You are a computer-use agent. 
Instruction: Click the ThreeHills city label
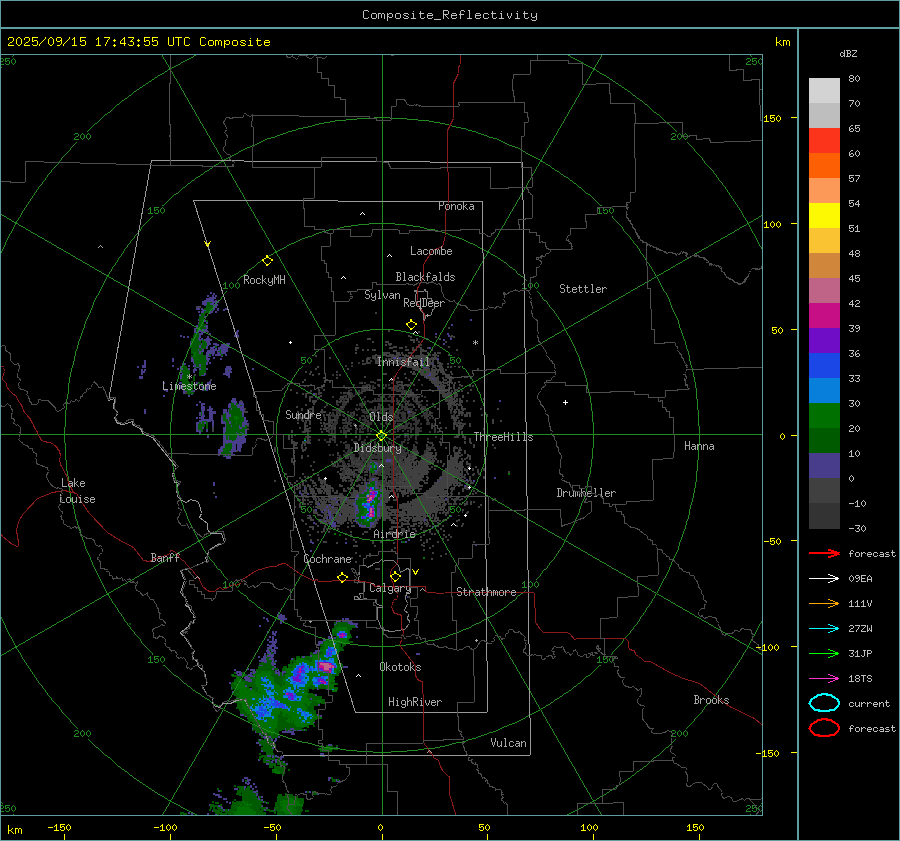(503, 437)
